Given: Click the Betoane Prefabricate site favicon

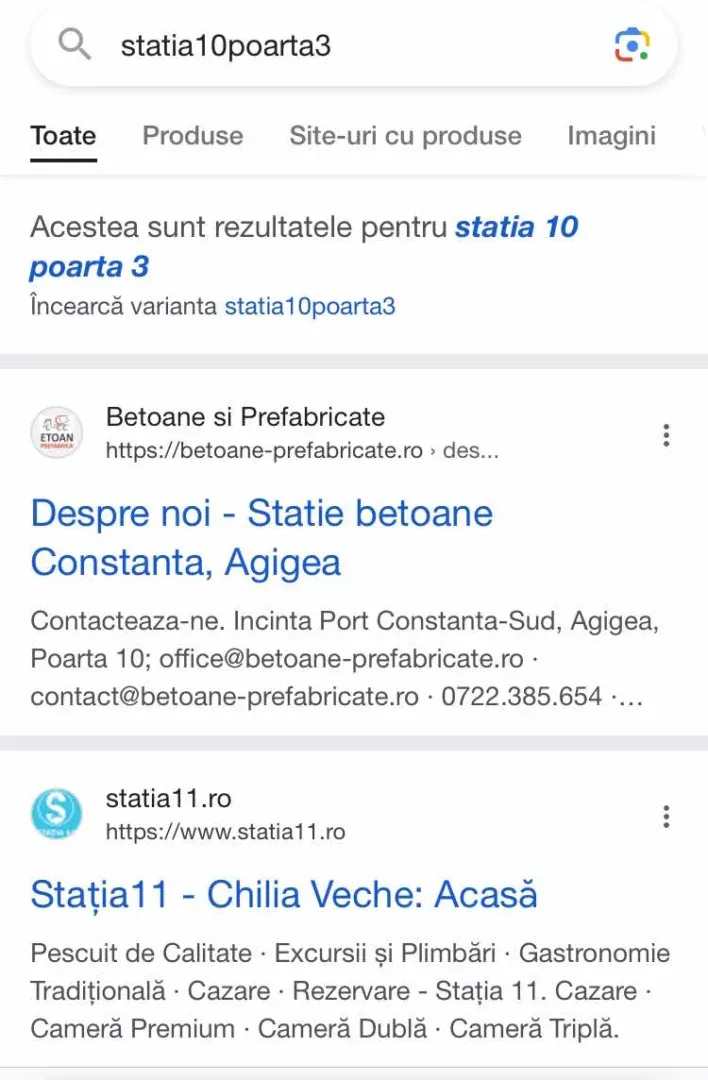Looking at the screenshot, I should (56, 433).
